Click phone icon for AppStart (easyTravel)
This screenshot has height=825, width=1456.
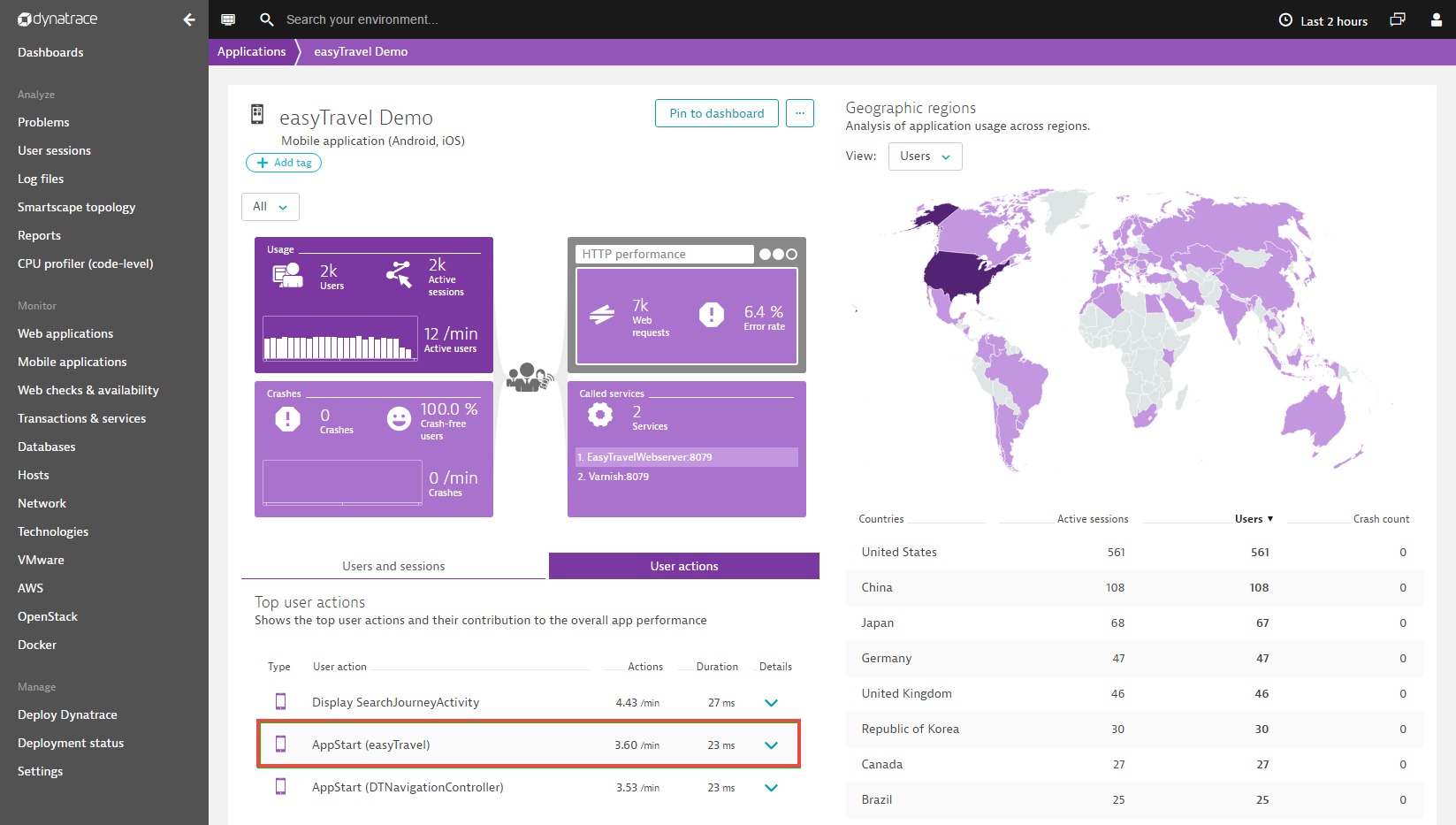280,744
